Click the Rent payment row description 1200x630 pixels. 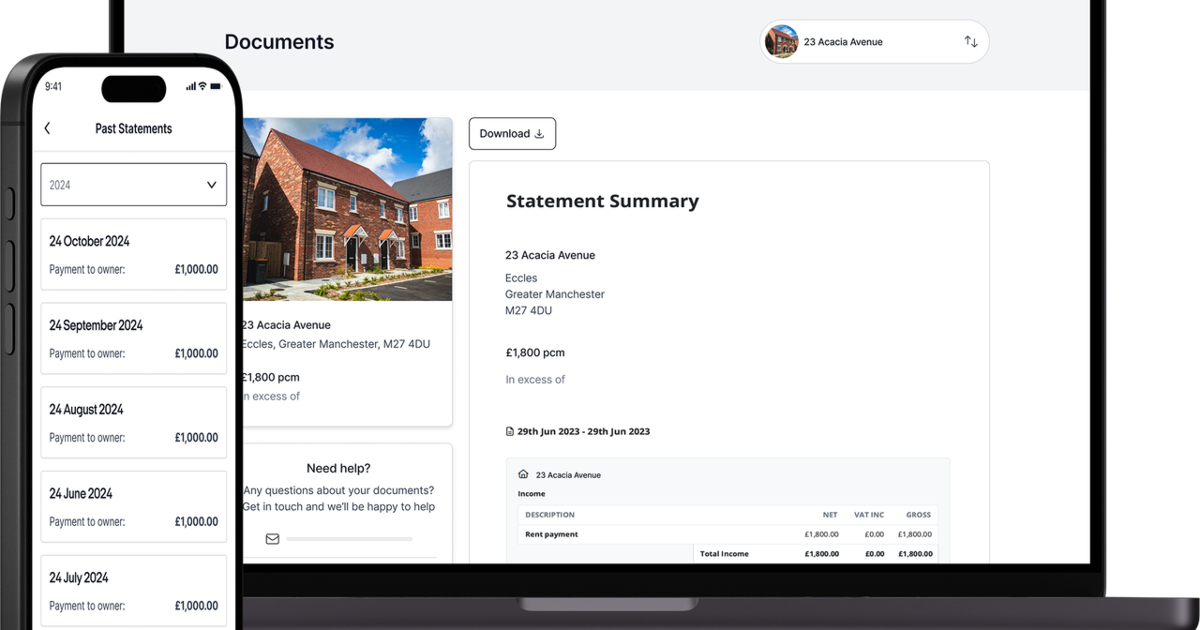coord(552,534)
